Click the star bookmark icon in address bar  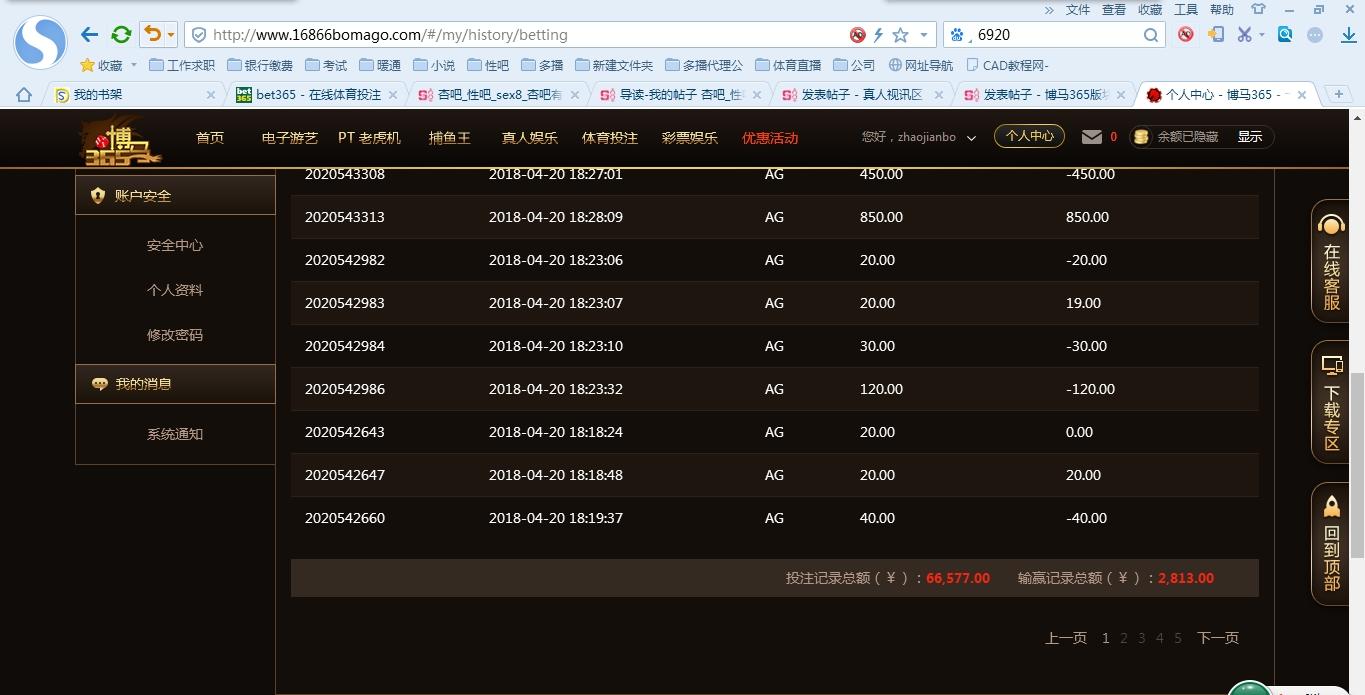point(900,35)
